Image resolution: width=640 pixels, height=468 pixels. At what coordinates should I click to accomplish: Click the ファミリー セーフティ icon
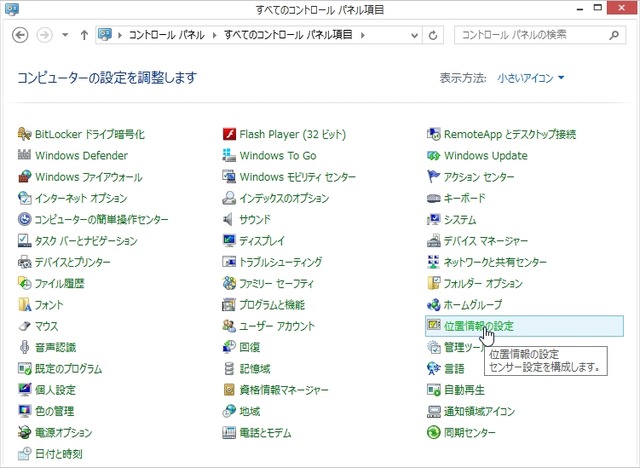[x=229, y=283]
